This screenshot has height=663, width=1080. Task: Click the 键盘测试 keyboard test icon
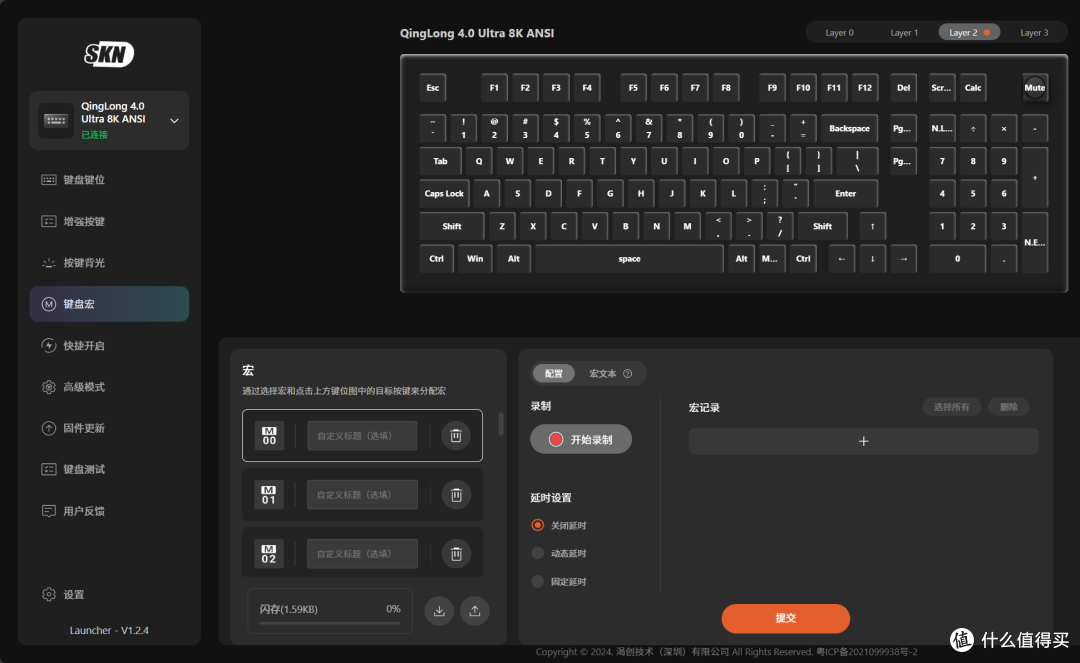(x=48, y=470)
